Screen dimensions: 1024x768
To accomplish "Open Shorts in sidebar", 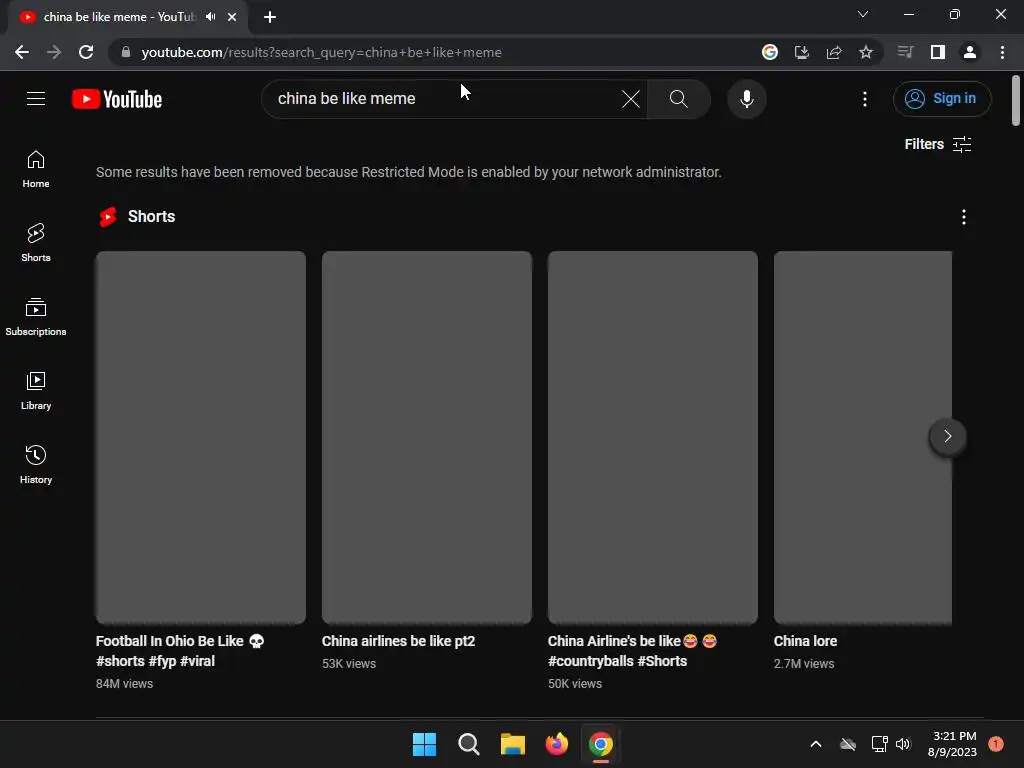I will pyautogui.click(x=36, y=243).
